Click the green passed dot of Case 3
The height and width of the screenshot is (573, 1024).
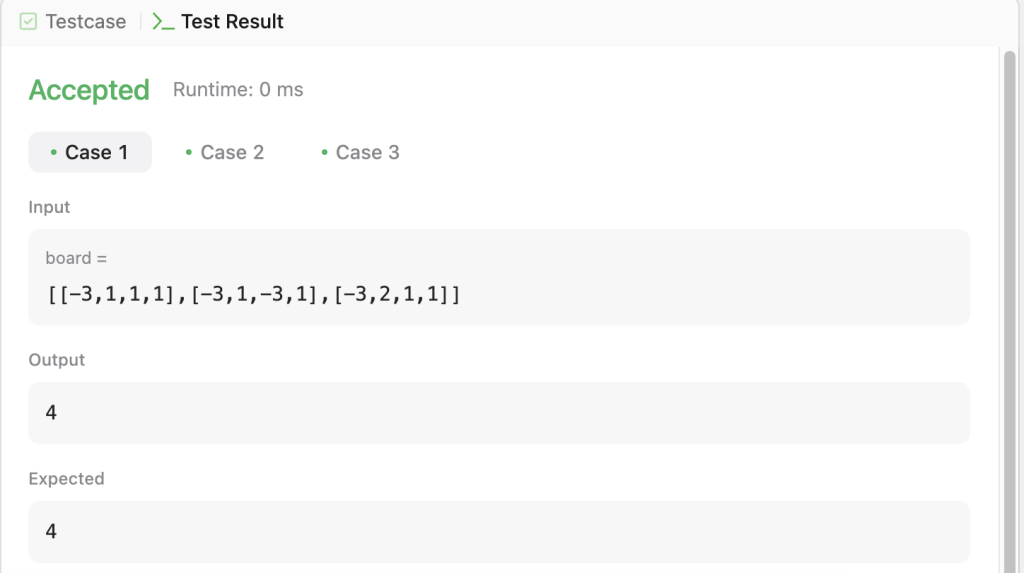pos(324,152)
